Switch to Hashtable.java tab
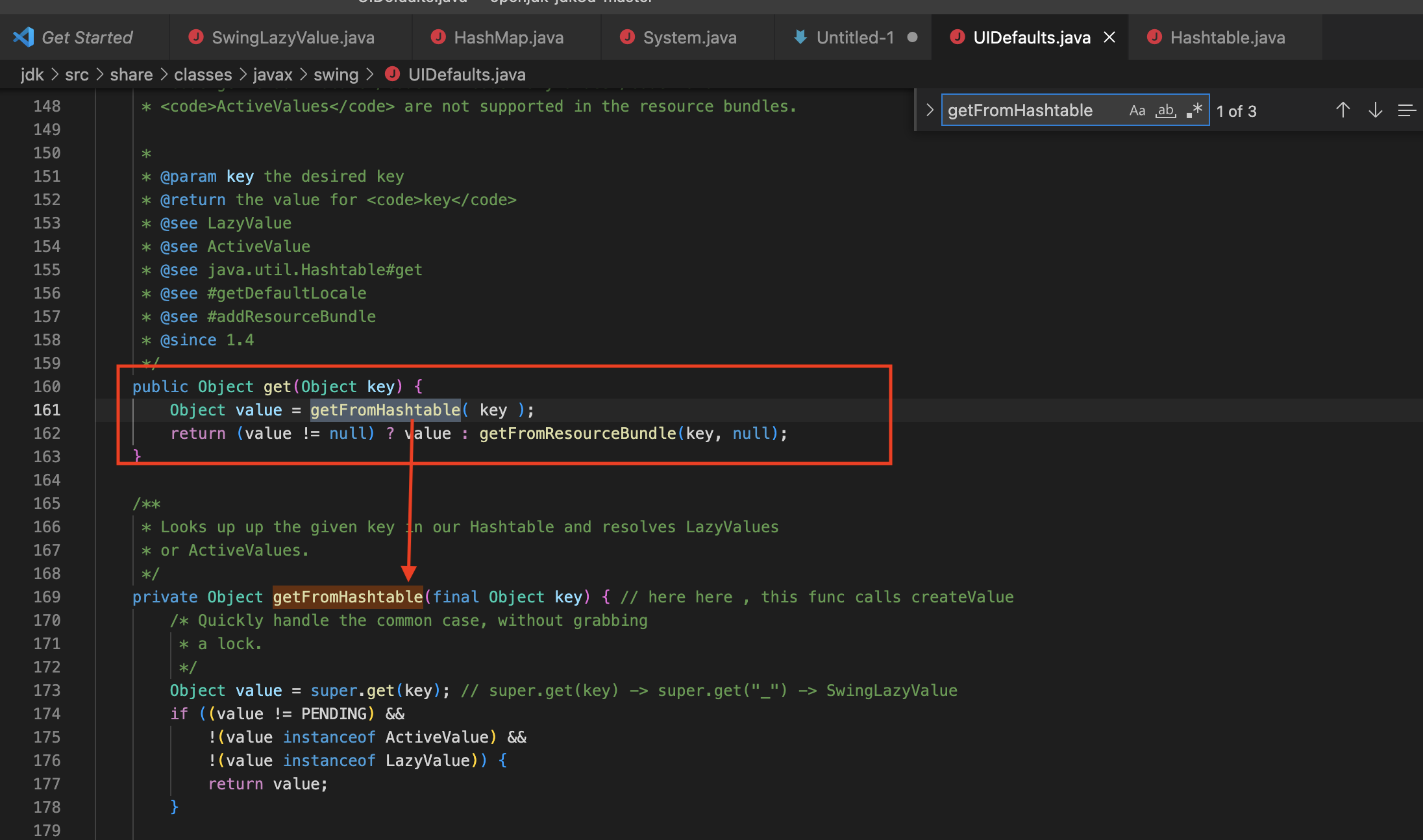1423x840 pixels. coord(1226,38)
